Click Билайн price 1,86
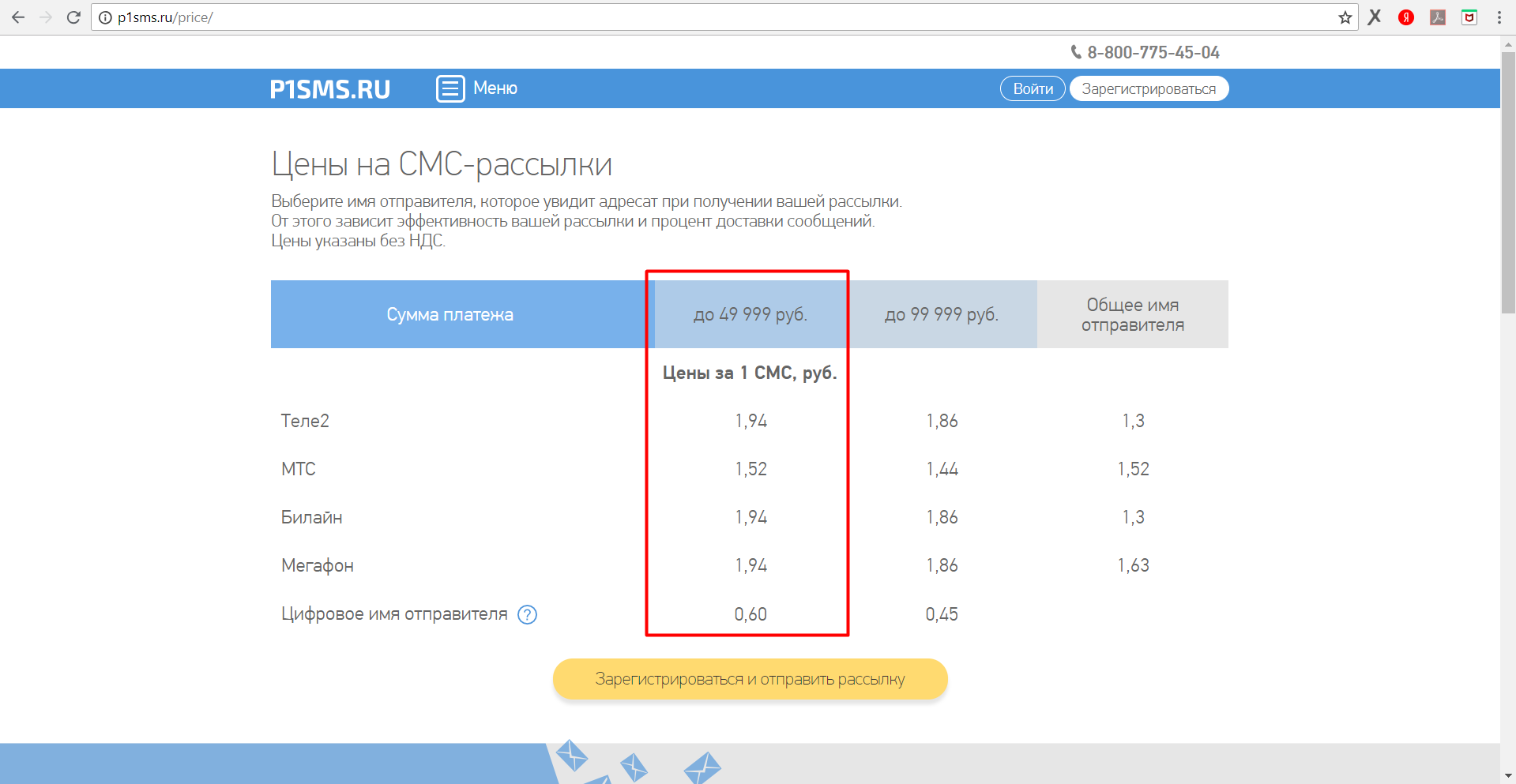1516x784 pixels. coord(942,517)
